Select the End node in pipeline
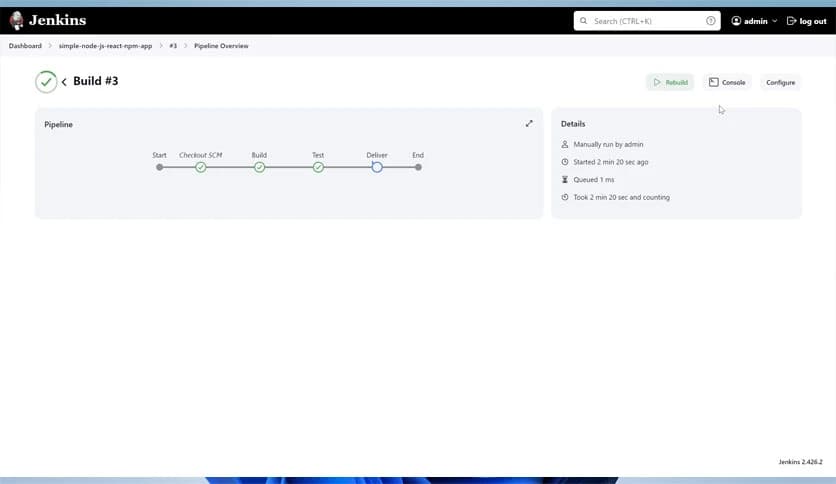This screenshot has height=484, width=836. 418,167
